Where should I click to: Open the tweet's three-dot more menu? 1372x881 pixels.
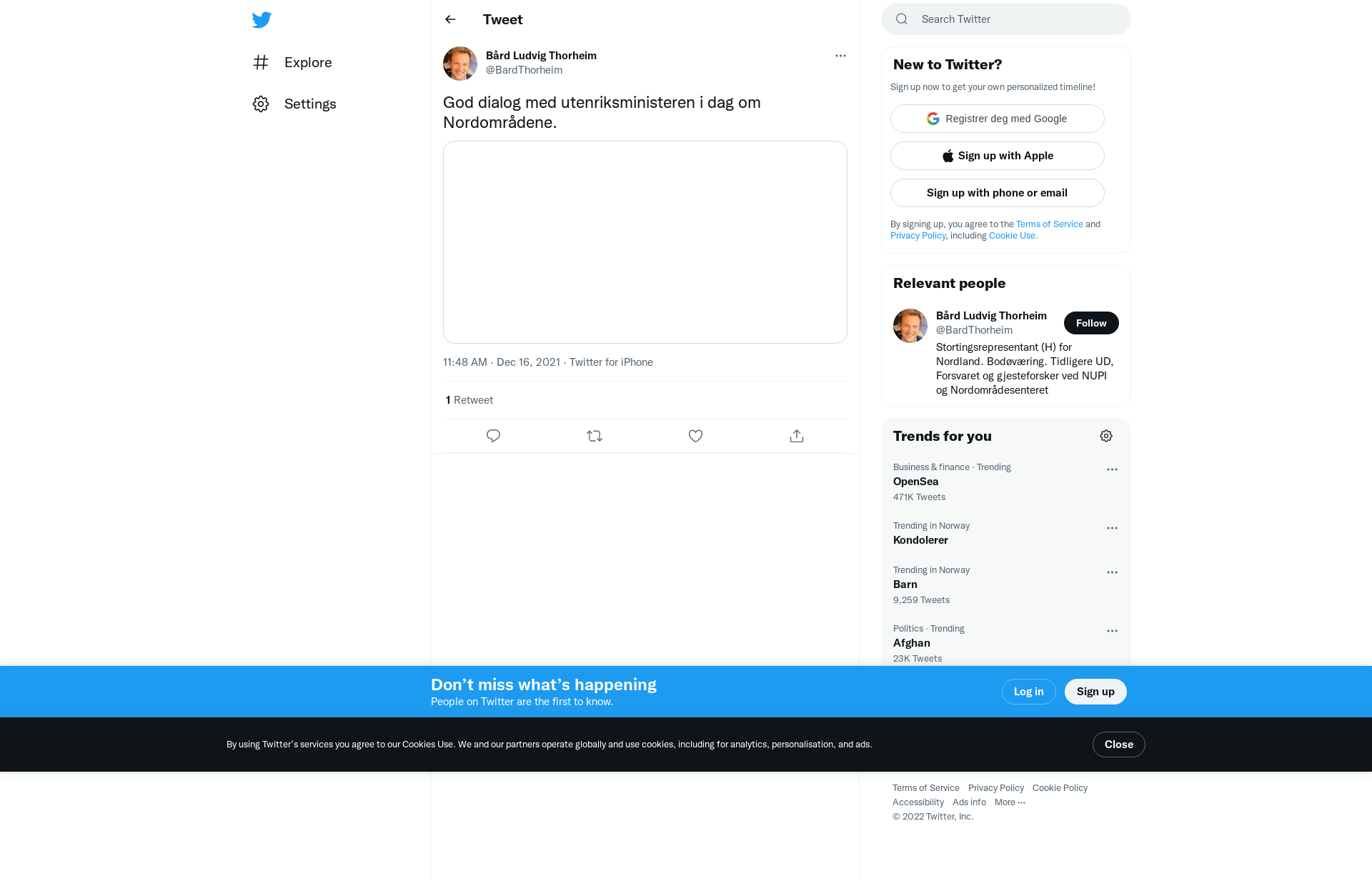(x=840, y=56)
